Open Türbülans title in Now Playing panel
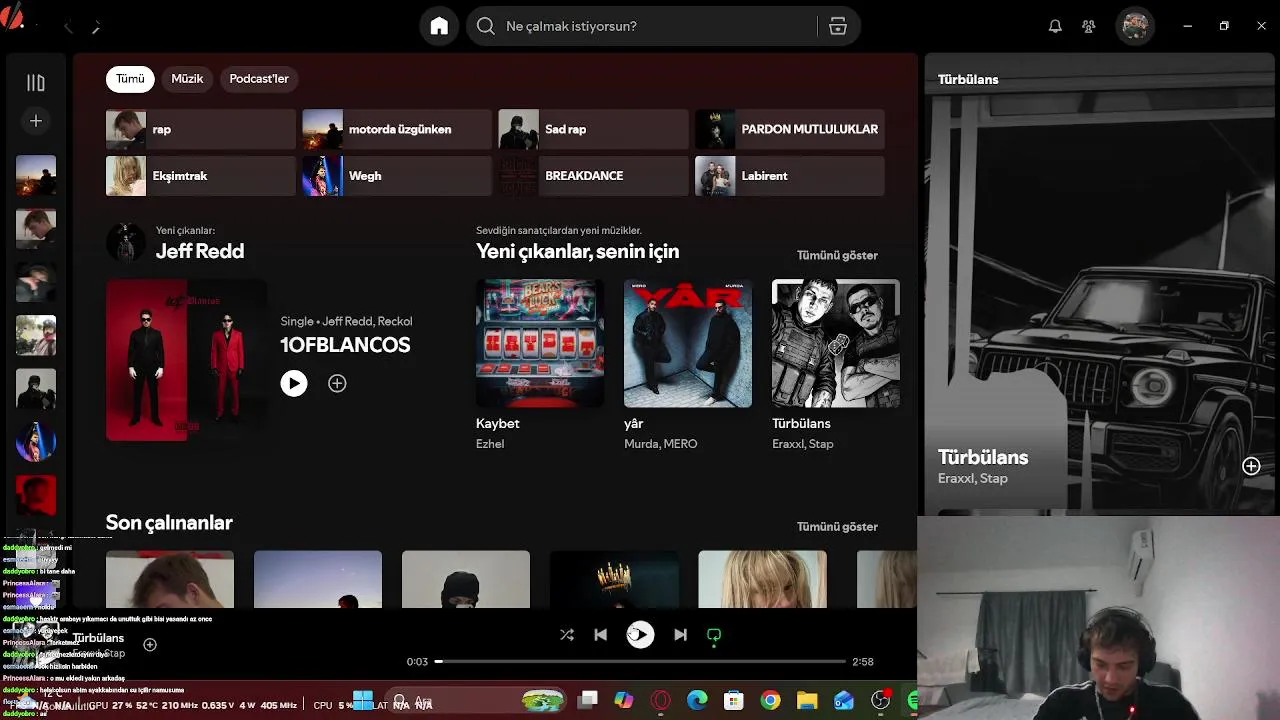This screenshot has height=720, width=1280. click(983, 457)
